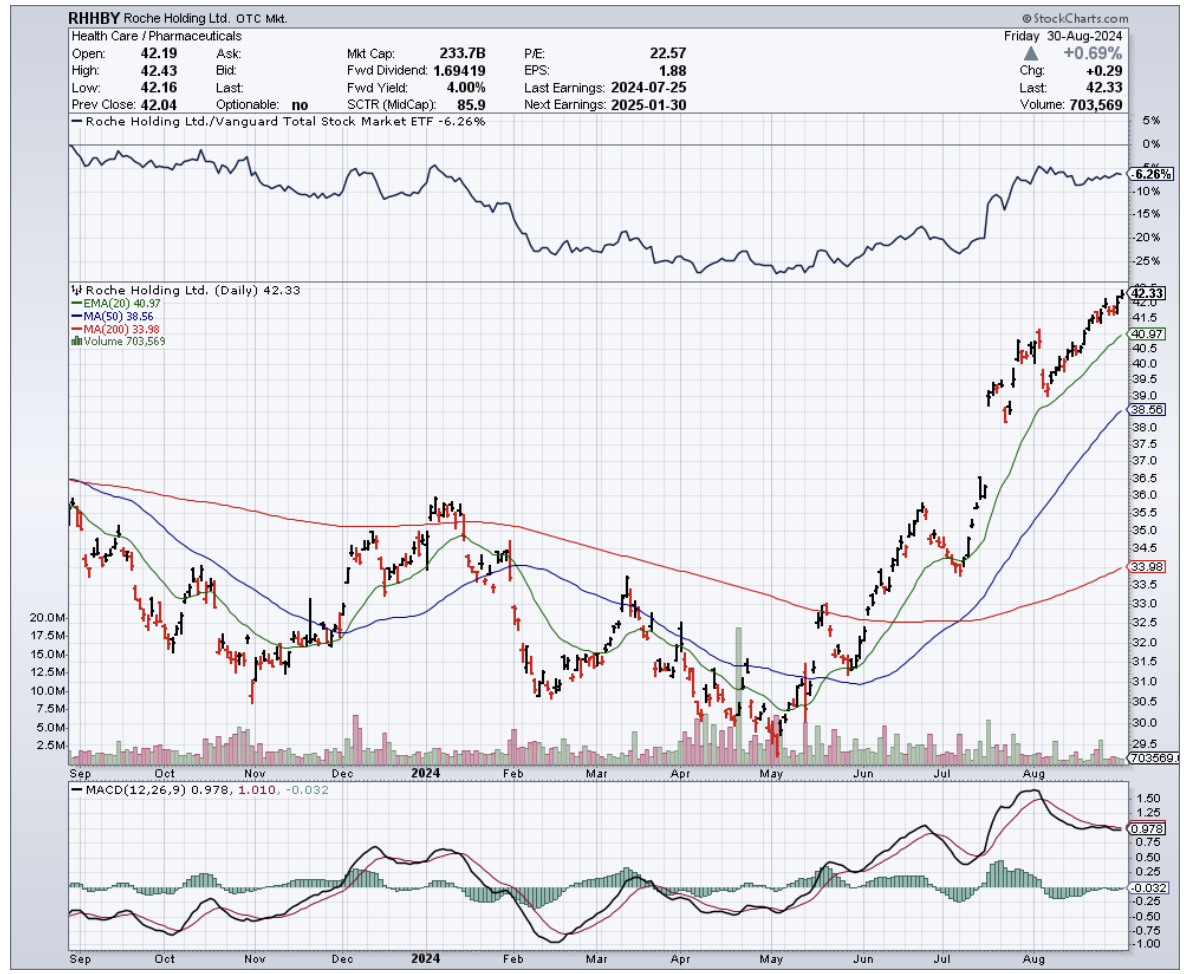Click the green volume bars legend icon
Viewport: 1184px width, 974px height.
pos(77,341)
